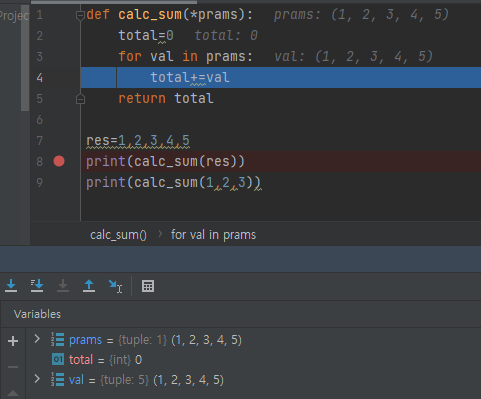Click the Run to Cursor icon
The image size is (481, 399).
coord(115,286)
